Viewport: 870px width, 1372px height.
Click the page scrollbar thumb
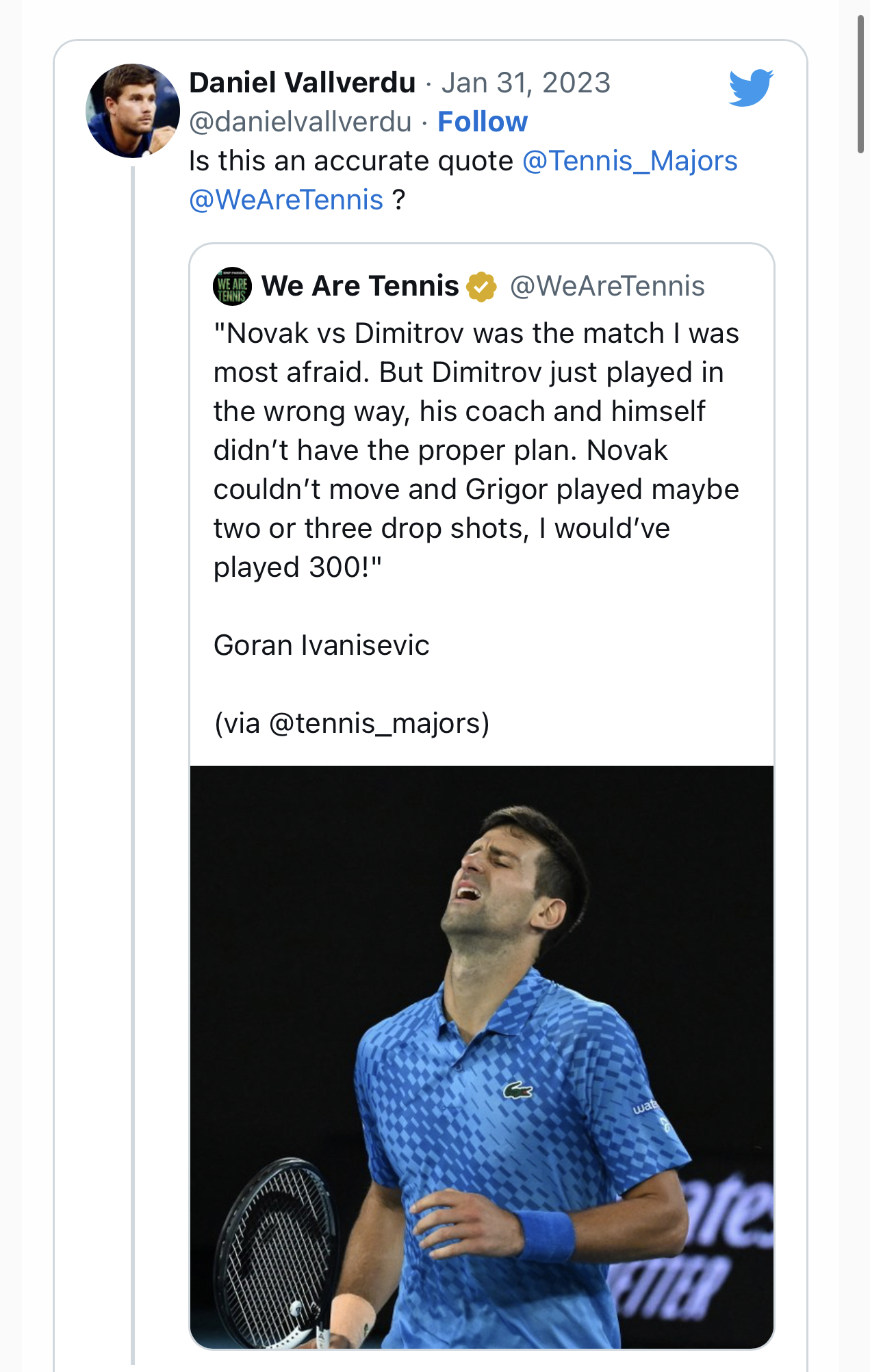click(860, 83)
